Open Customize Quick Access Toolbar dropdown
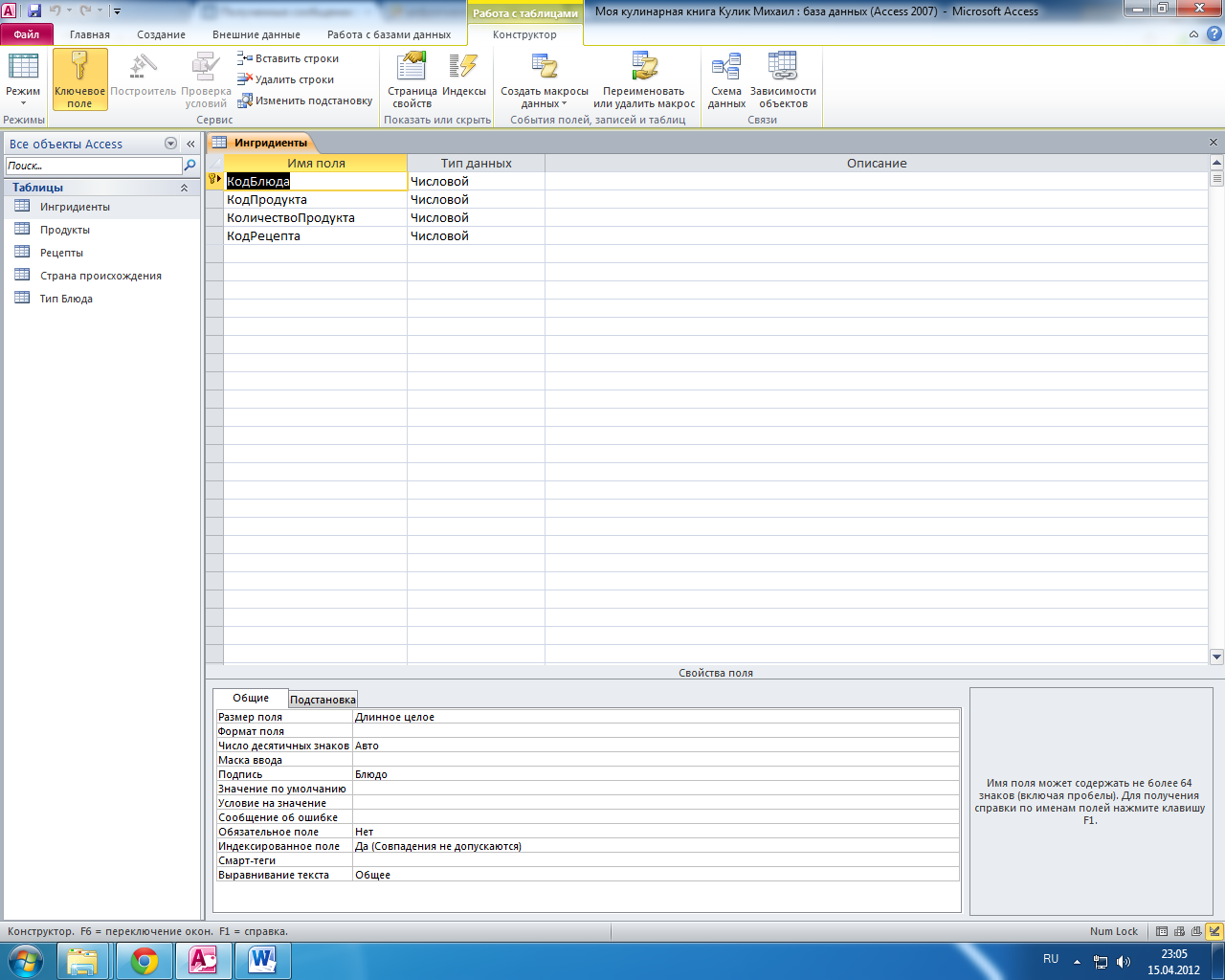This screenshot has height=980, width=1225. point(117,11)
